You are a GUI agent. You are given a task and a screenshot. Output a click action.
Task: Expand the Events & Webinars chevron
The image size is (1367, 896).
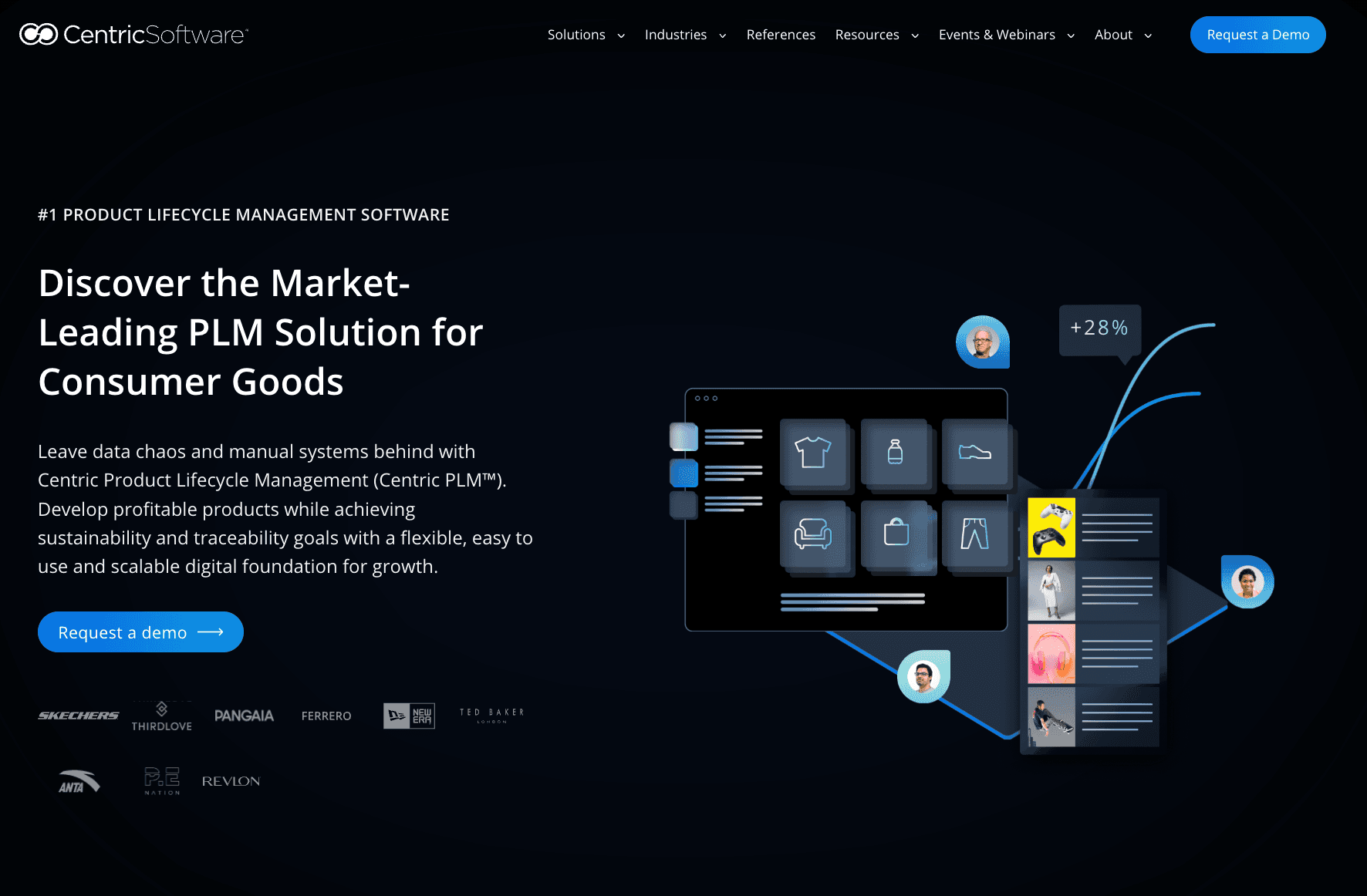tap(1071, 35)
